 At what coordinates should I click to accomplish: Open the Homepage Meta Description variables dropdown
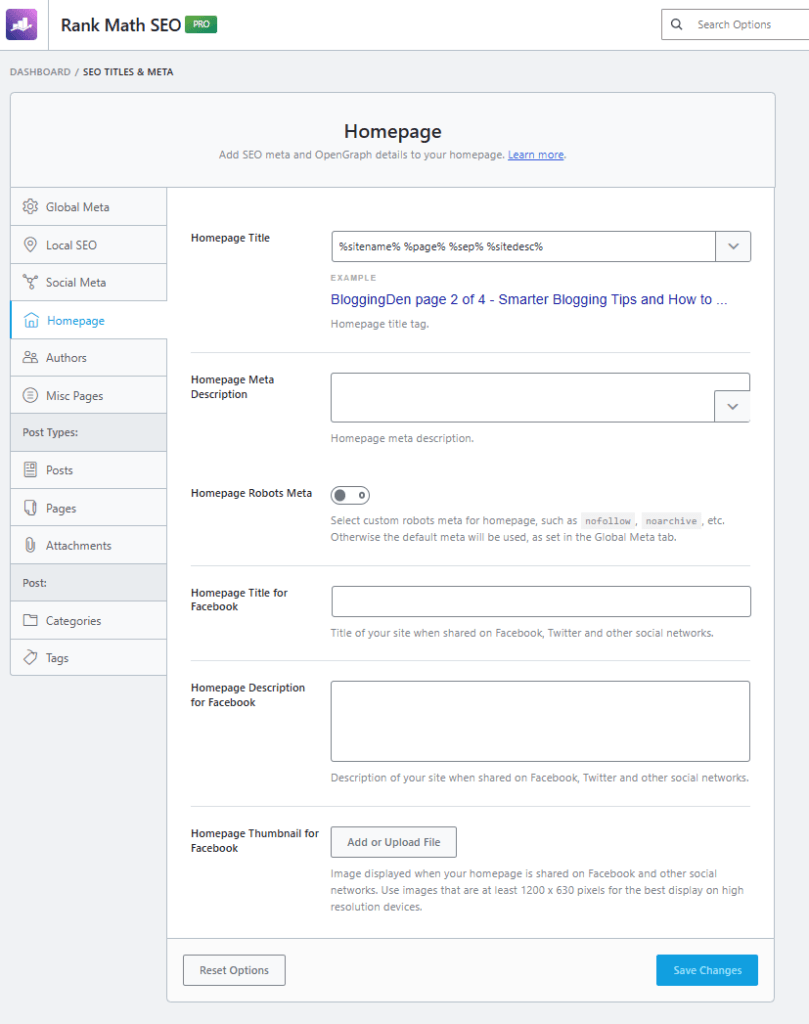733,406
